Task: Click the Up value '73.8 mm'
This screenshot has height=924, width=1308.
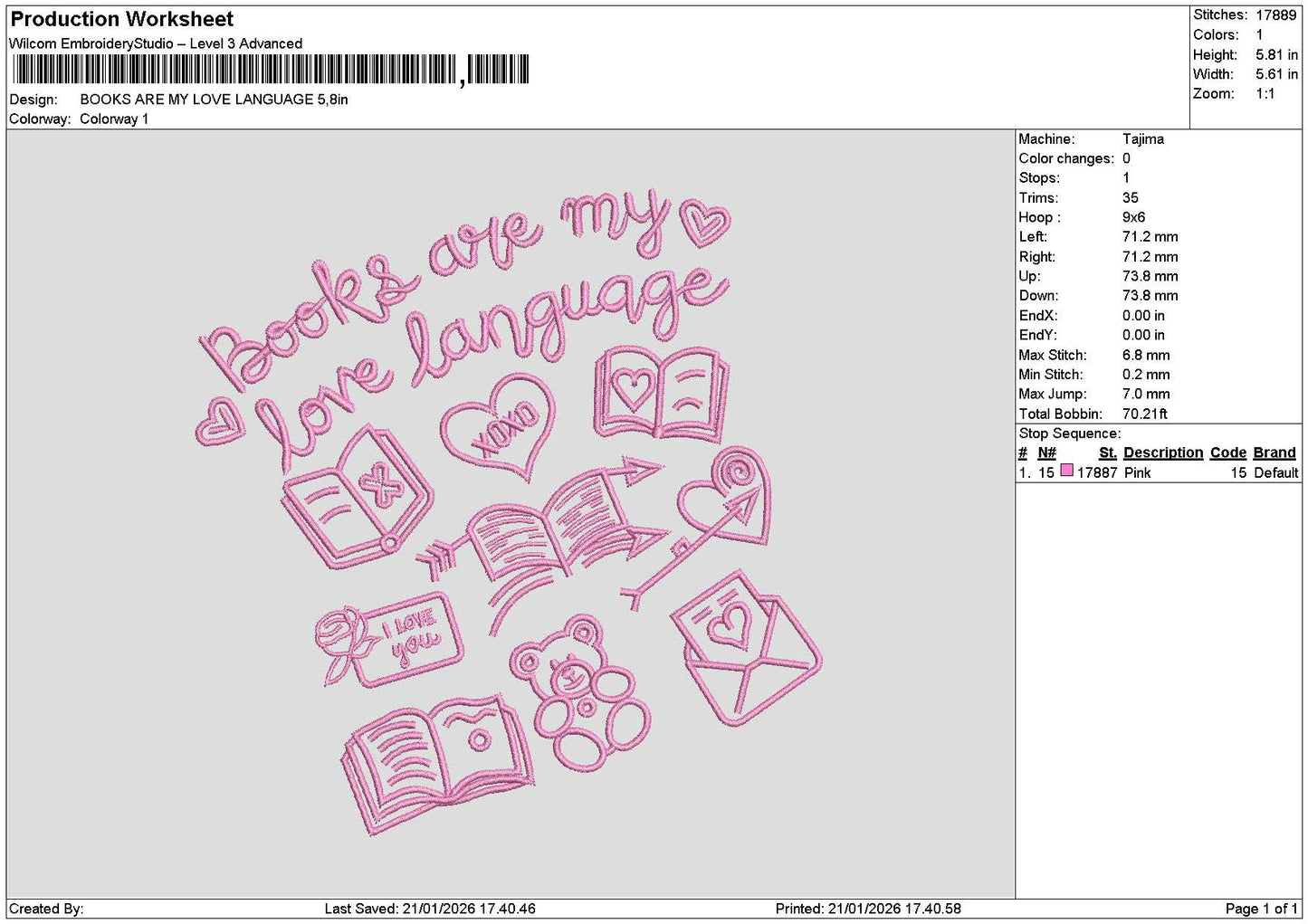Action: click(x=1150, y=277)
